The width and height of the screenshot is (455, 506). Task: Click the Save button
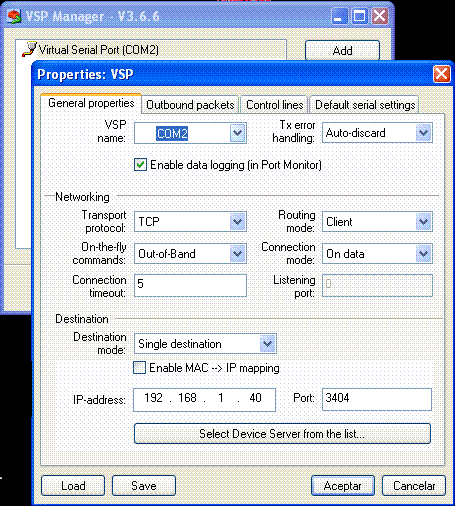144,485
